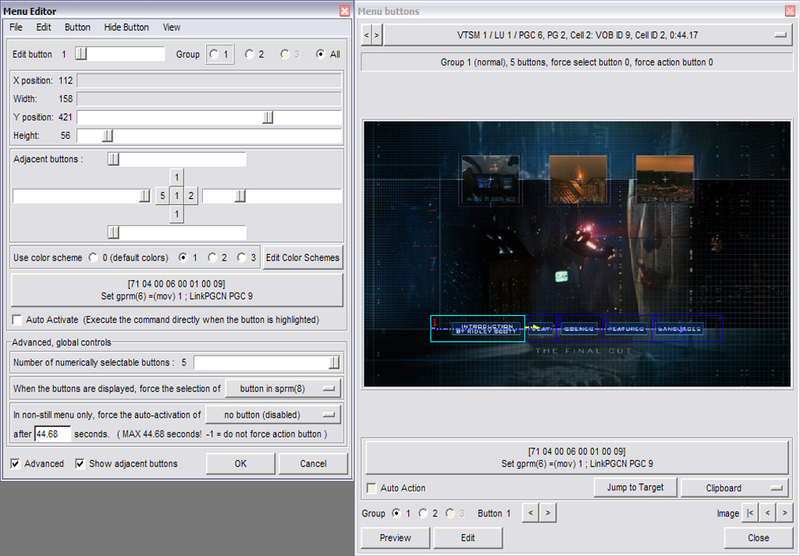The height and width of the screenshot is (556, 800).
Task: Go to next button with arrow
Action: coord(548,513)
